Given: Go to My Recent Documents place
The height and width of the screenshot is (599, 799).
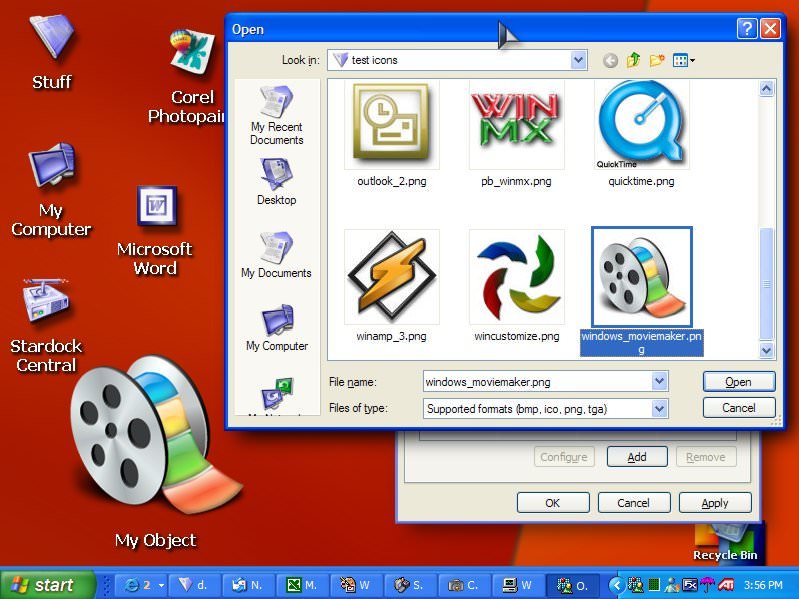Looking at the screenshot, I should tap(276, 116).
